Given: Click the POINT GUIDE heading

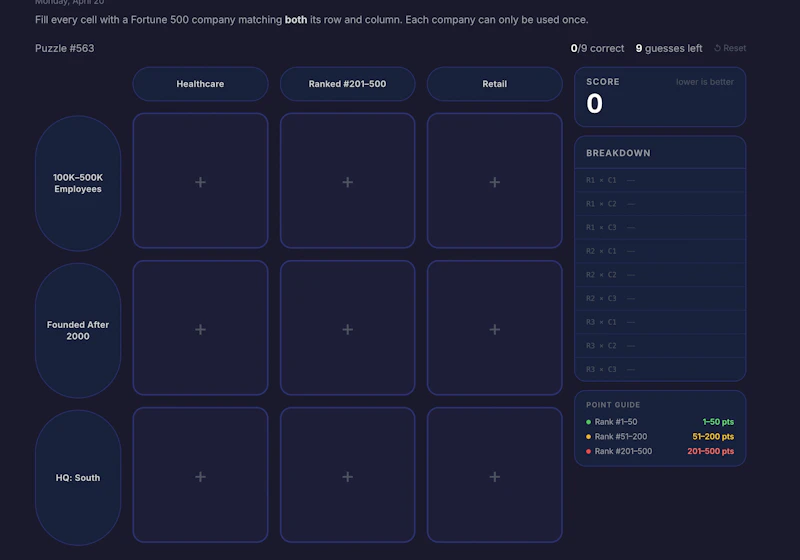Looking at the screenshot, I should point(613,404).
